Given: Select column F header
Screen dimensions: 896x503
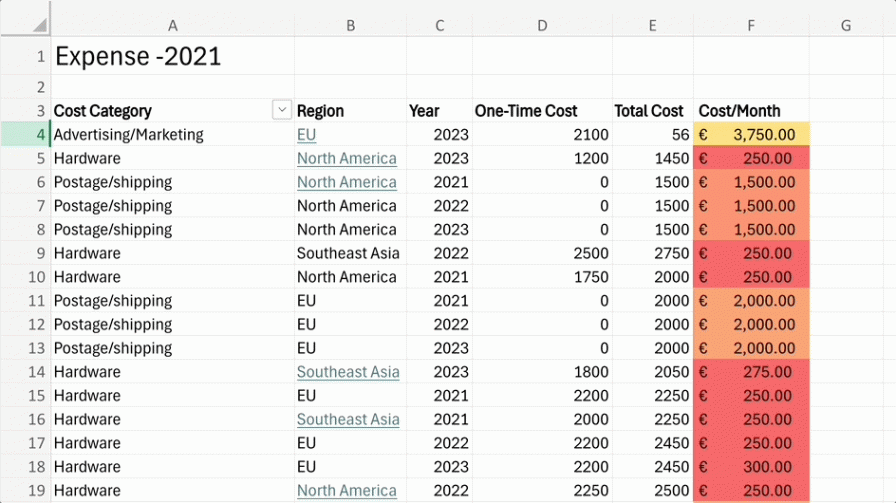Looking at the screenshot, I should coord(751,25).
